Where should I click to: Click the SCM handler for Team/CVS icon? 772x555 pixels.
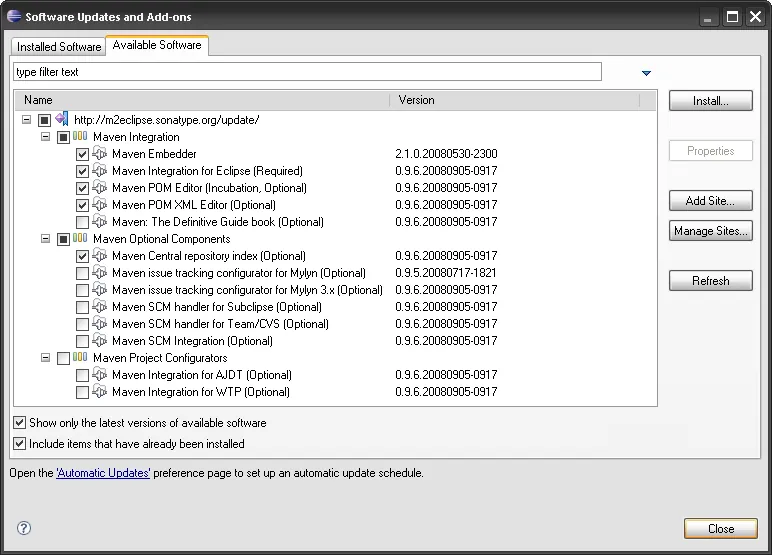tap(99, 323)
